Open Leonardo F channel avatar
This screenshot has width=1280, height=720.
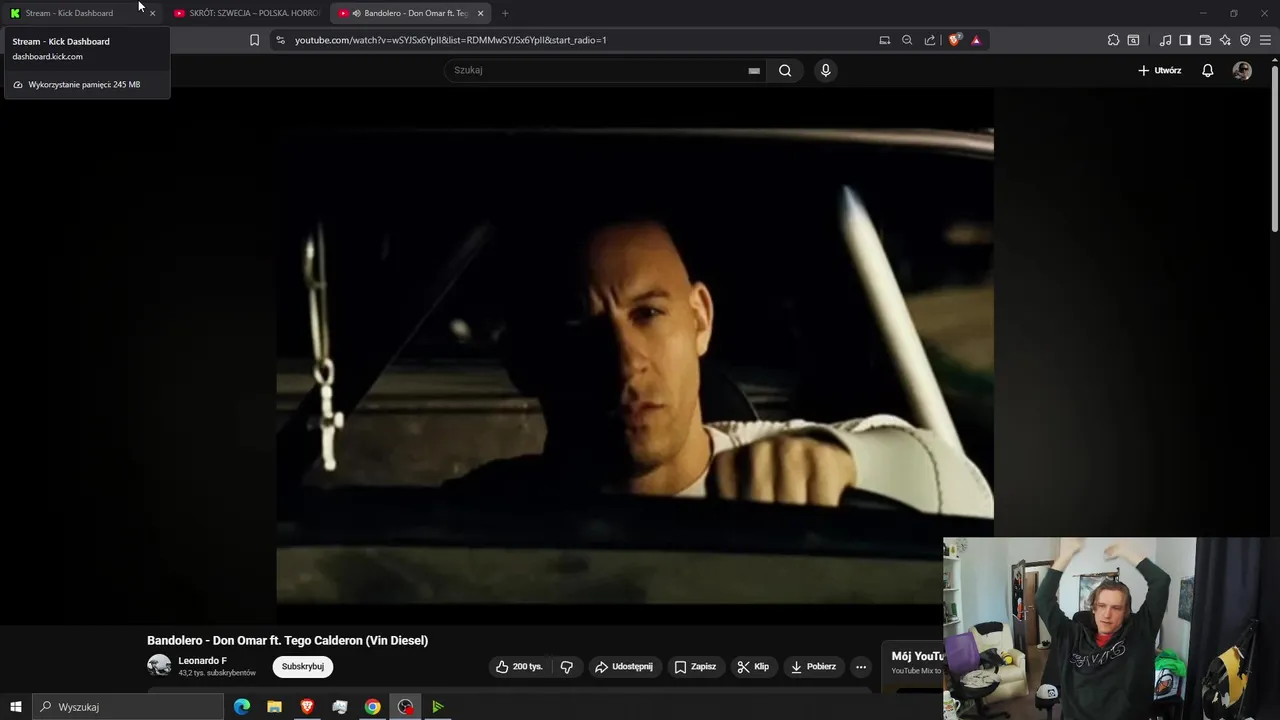pos(159,666)
